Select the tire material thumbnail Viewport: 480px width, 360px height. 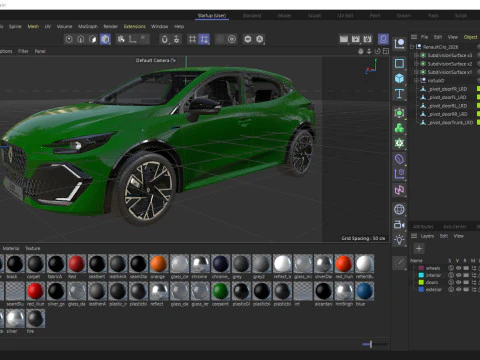(x=35, y=318)
